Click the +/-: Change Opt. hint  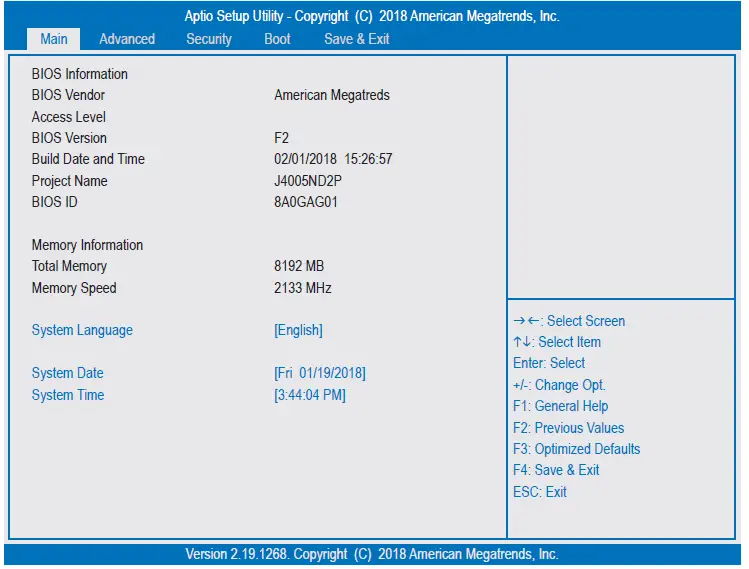click(559, 385)
